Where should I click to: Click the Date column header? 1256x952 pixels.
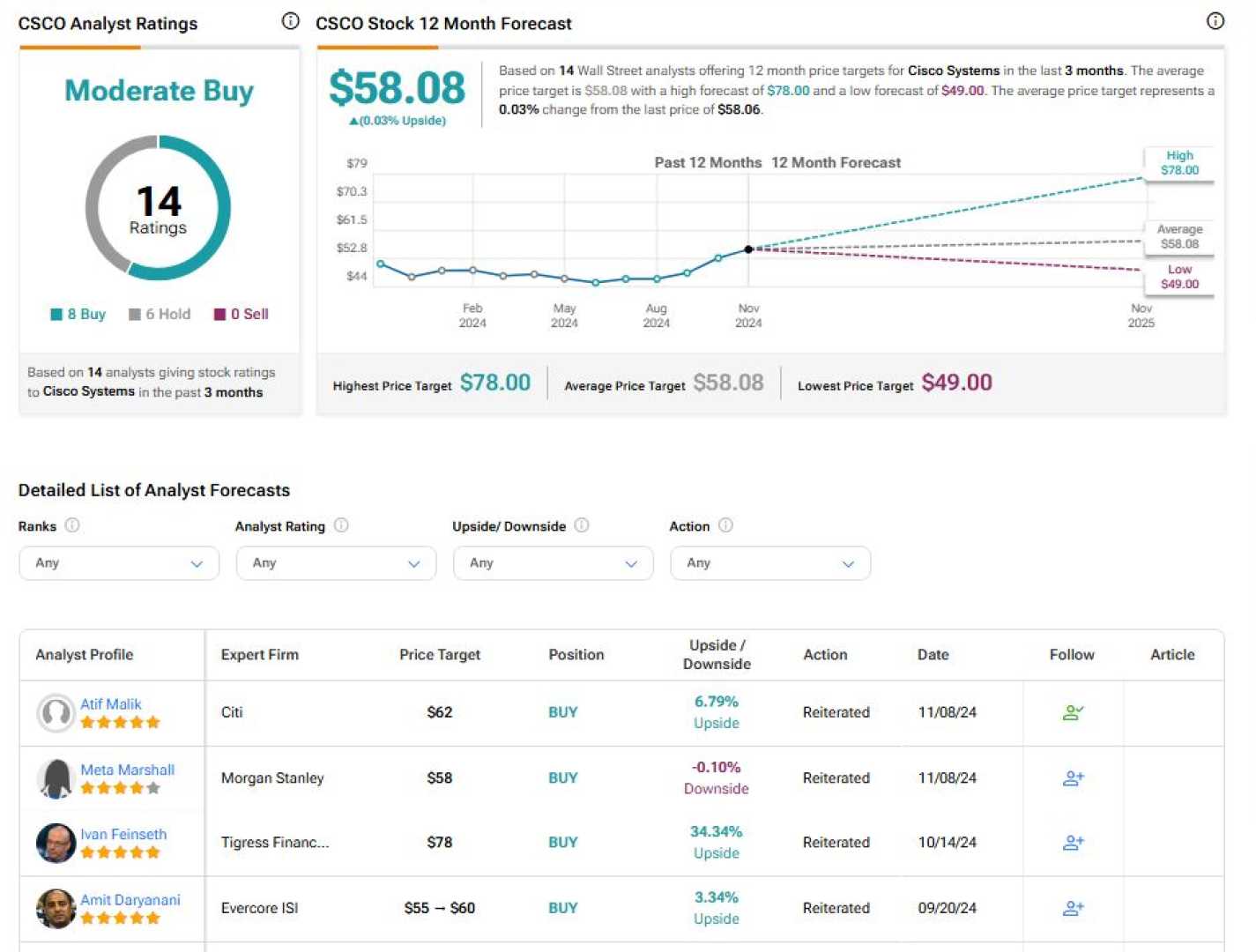(933, 655)
